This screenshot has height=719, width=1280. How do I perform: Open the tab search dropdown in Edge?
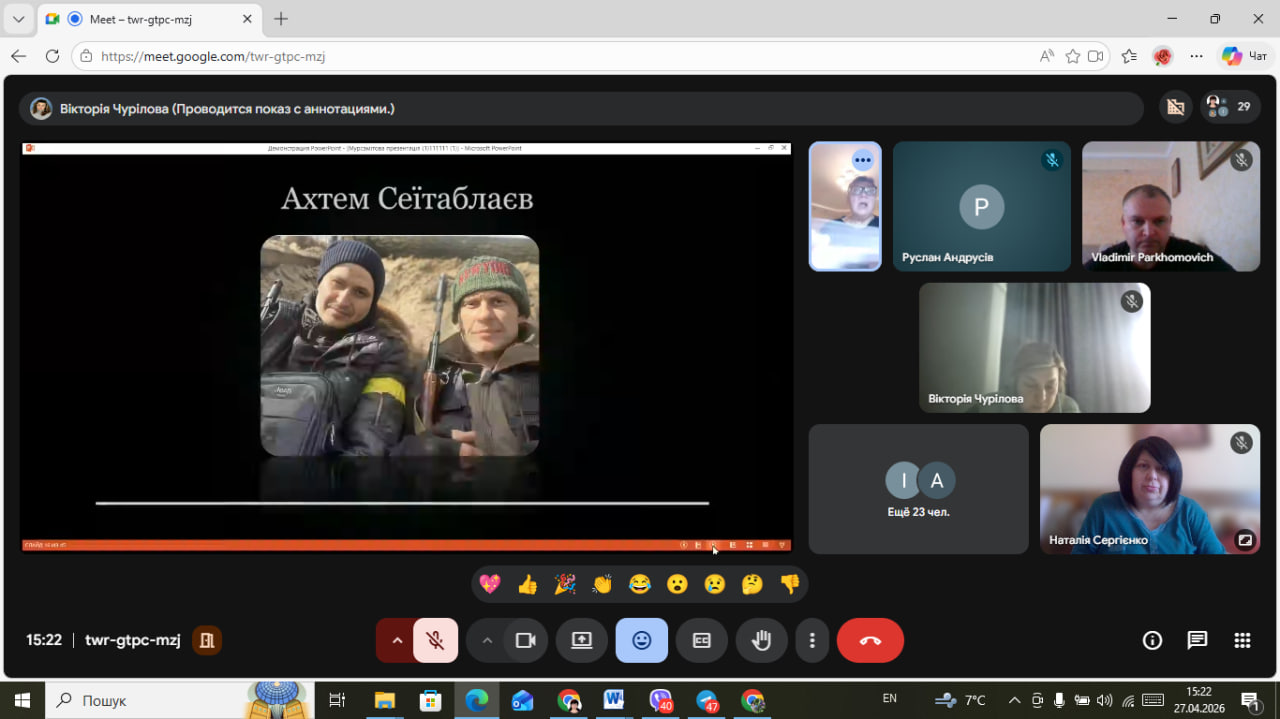(x=18, y=19)
